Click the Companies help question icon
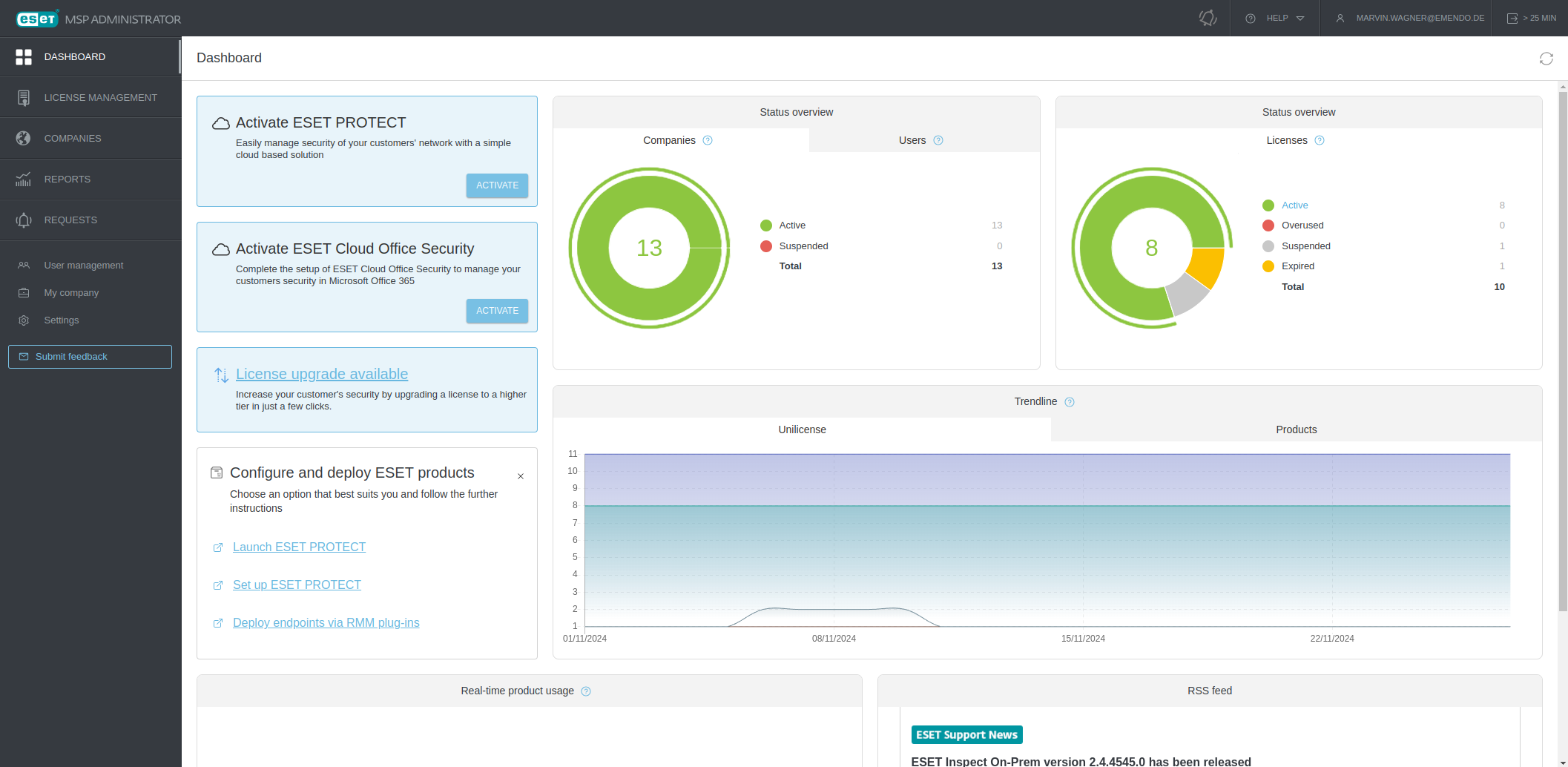Viewport: 1568px width, 767px height. [x=708, y=140]
